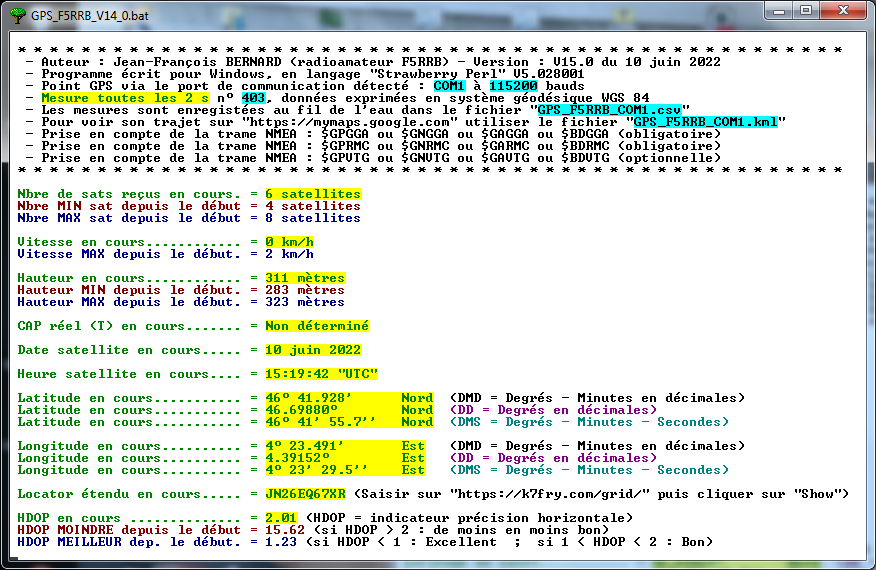876x570 pixels.
Task: Click the DMS latitude 46° 41' 55.7''
Action: click(320, 422)
